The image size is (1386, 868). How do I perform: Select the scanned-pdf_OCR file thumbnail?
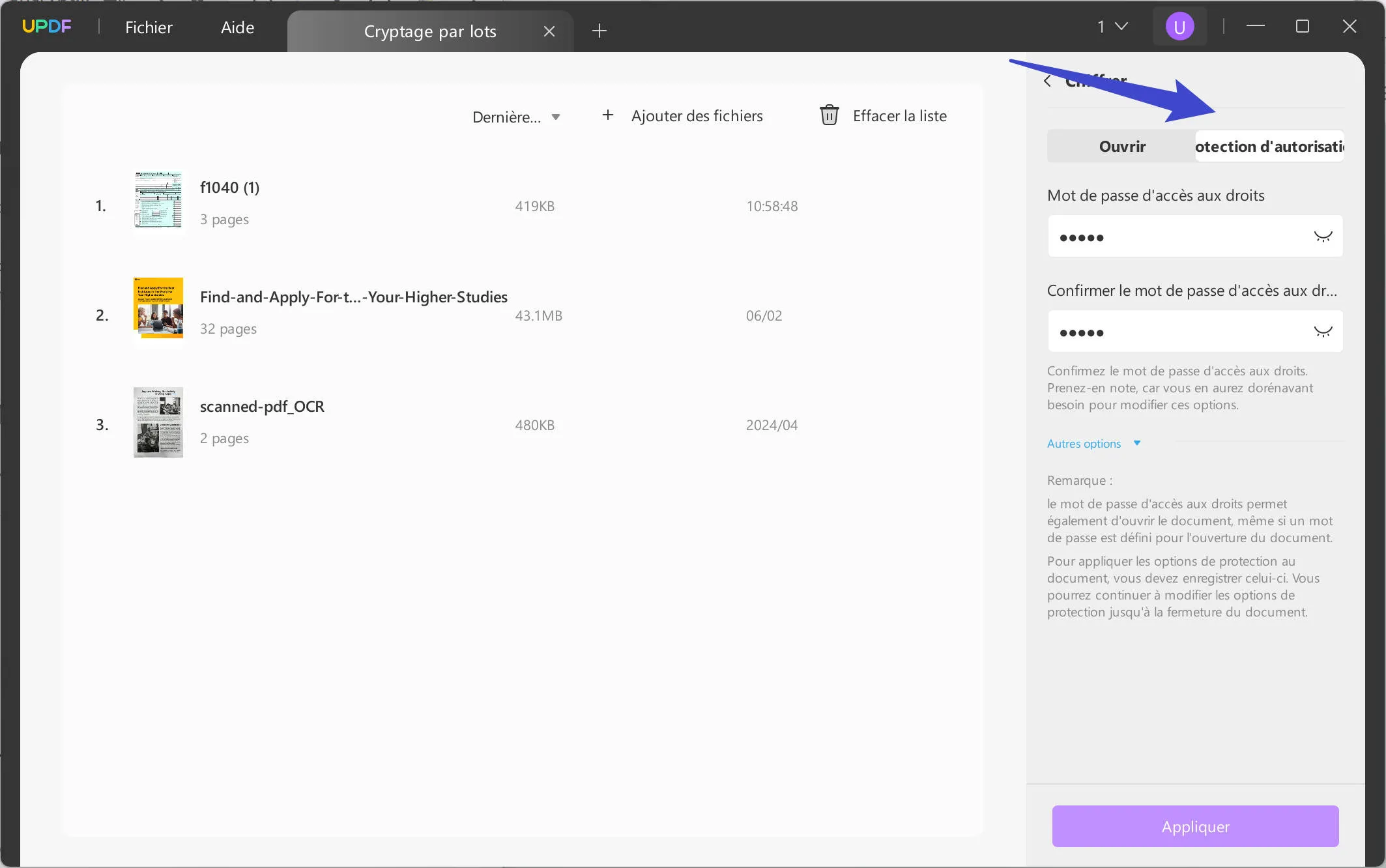point(158,422)
